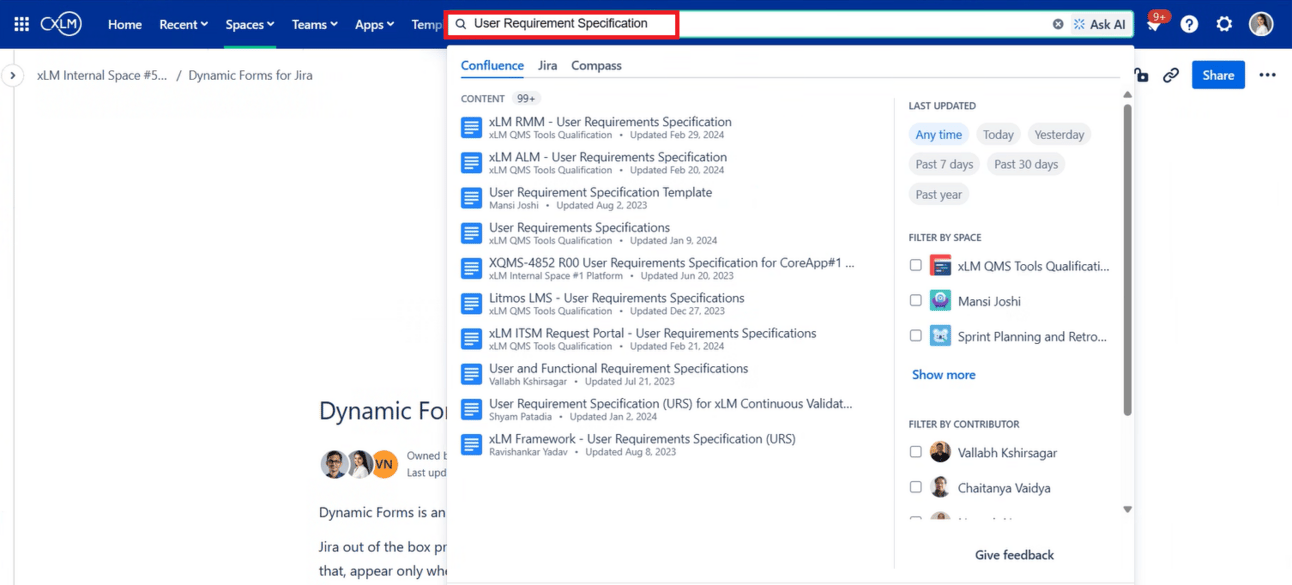Image resolution: width=1292 pixels, height=585 pixels.
Task: Check the xLM QMS Tools Qualification space filter
Action: [915, 266]
